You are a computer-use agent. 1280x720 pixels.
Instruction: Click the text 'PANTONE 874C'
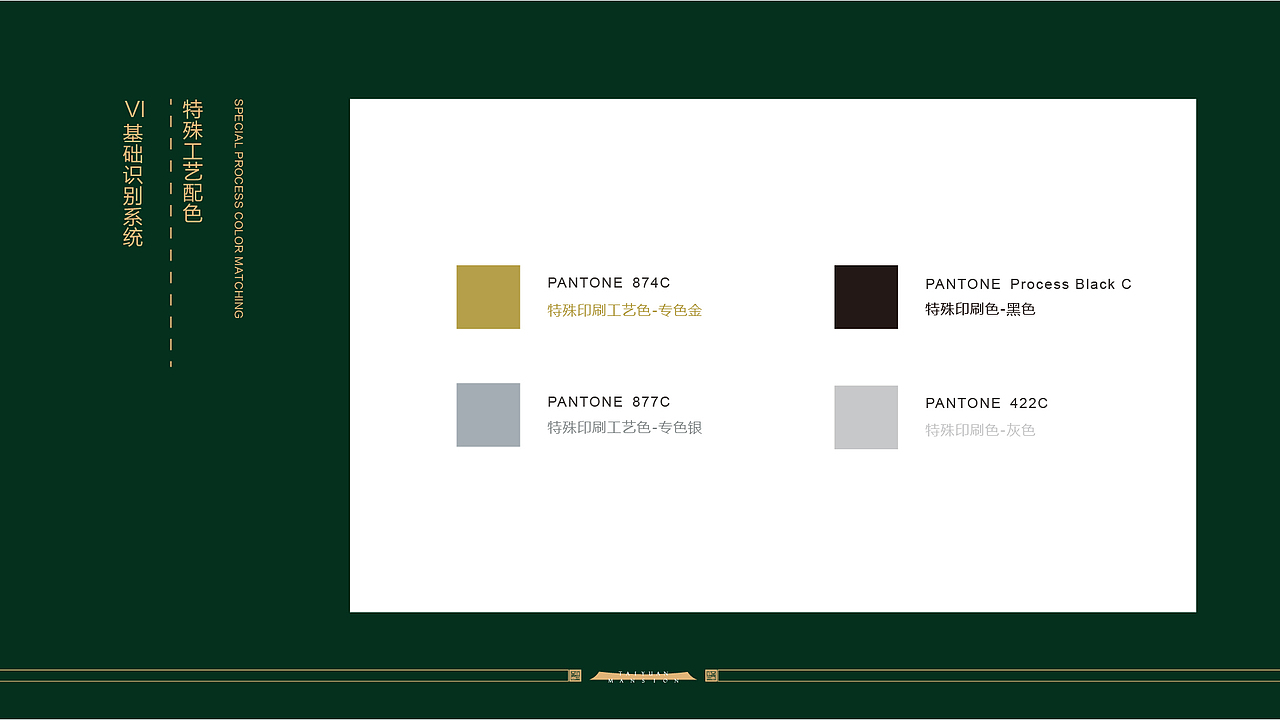(609, 283)
